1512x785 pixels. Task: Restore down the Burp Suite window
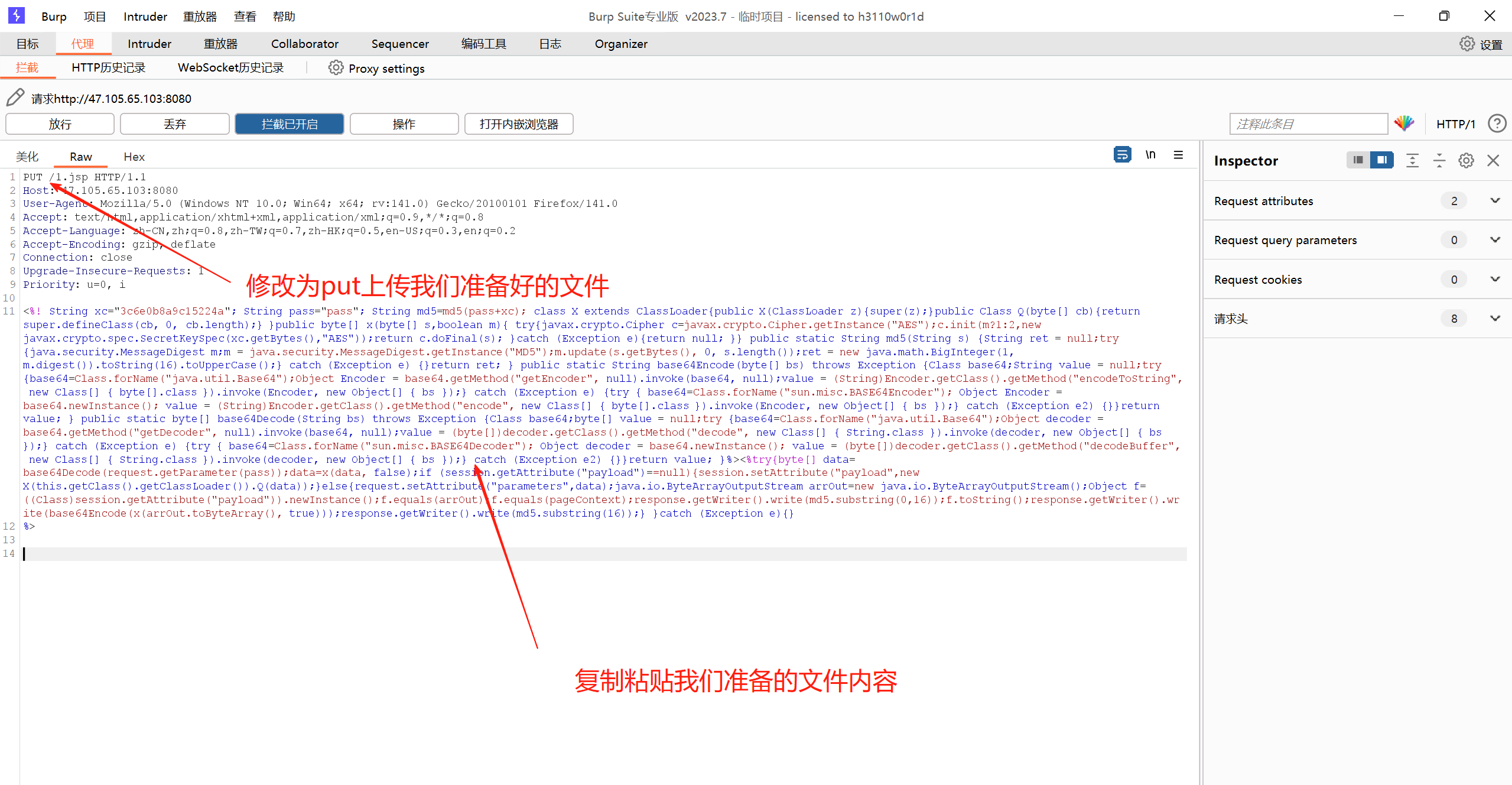[x=1444, y=16]
